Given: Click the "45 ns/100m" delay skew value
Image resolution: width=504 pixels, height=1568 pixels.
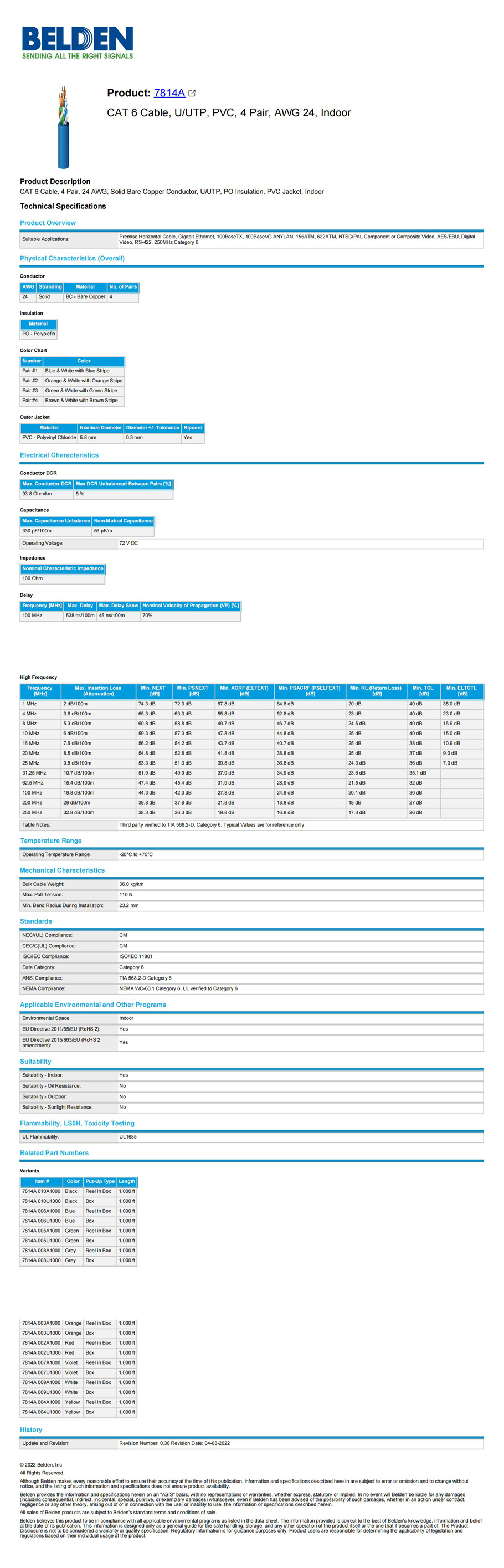Looking at the screenshot, I should click(119, 616).
